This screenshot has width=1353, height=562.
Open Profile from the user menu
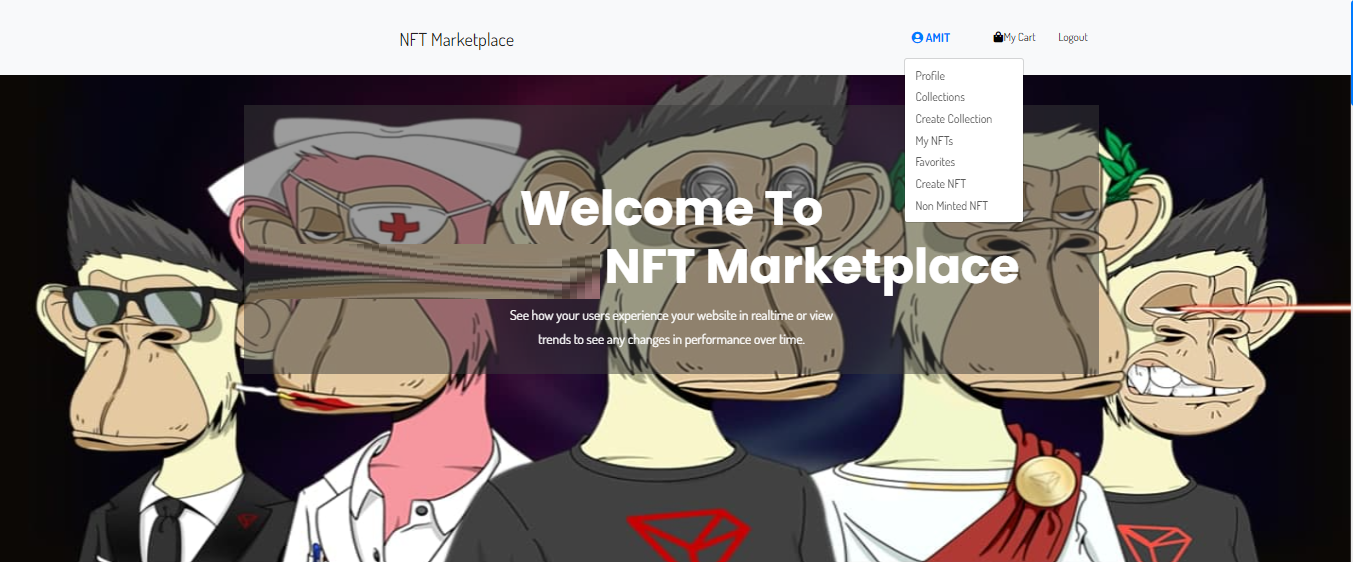click(930, 76)
